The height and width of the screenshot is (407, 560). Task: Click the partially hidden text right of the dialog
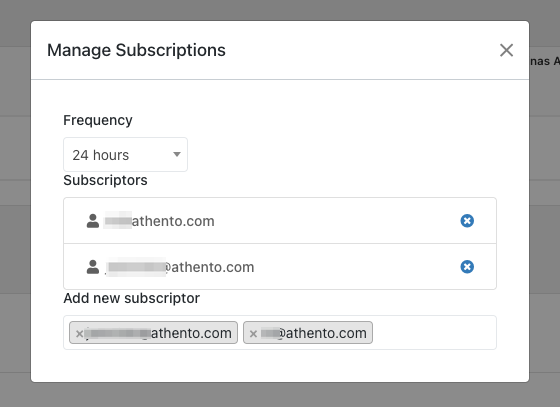click(545, 61)
